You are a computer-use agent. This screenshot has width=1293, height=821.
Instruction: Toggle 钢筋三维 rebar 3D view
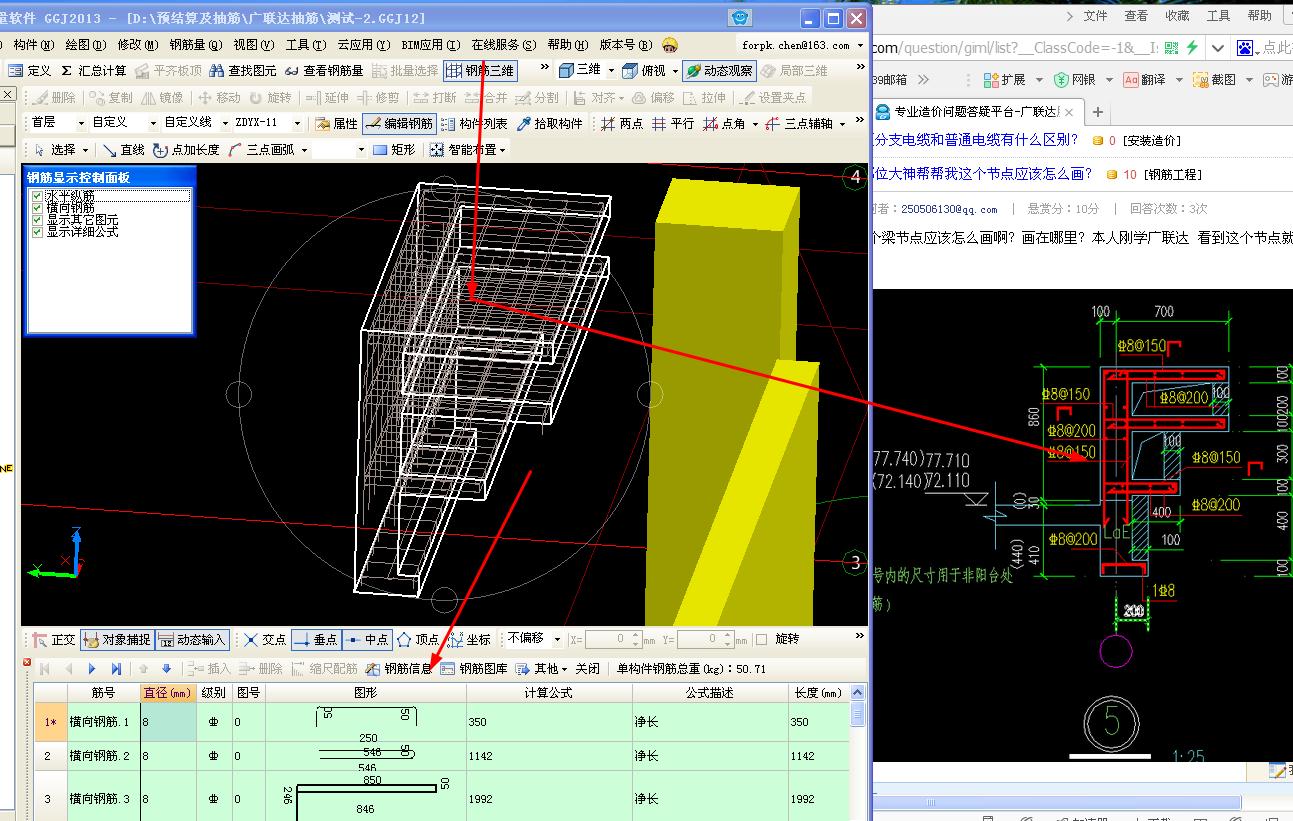click(481, 71)
